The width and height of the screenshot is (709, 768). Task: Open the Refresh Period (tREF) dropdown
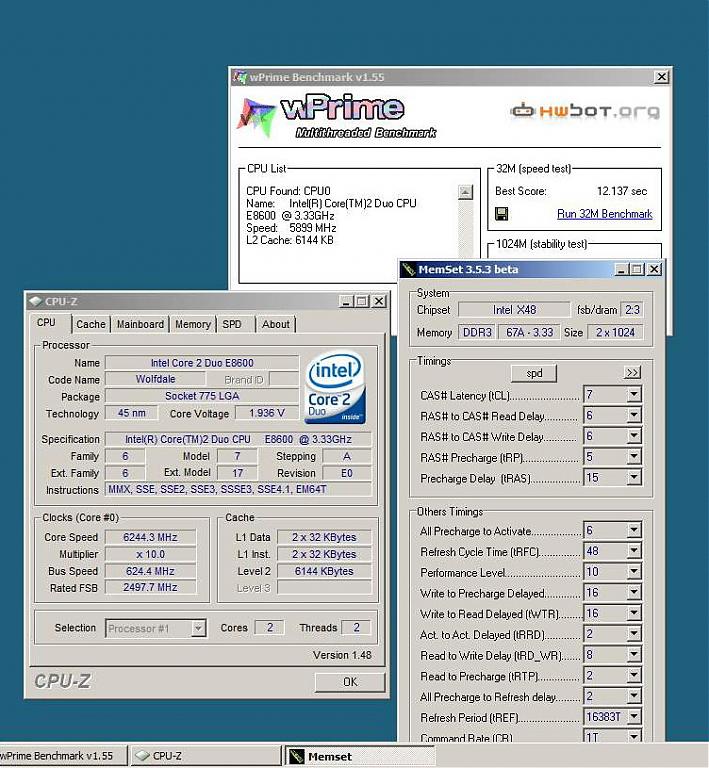click(634, 717)
